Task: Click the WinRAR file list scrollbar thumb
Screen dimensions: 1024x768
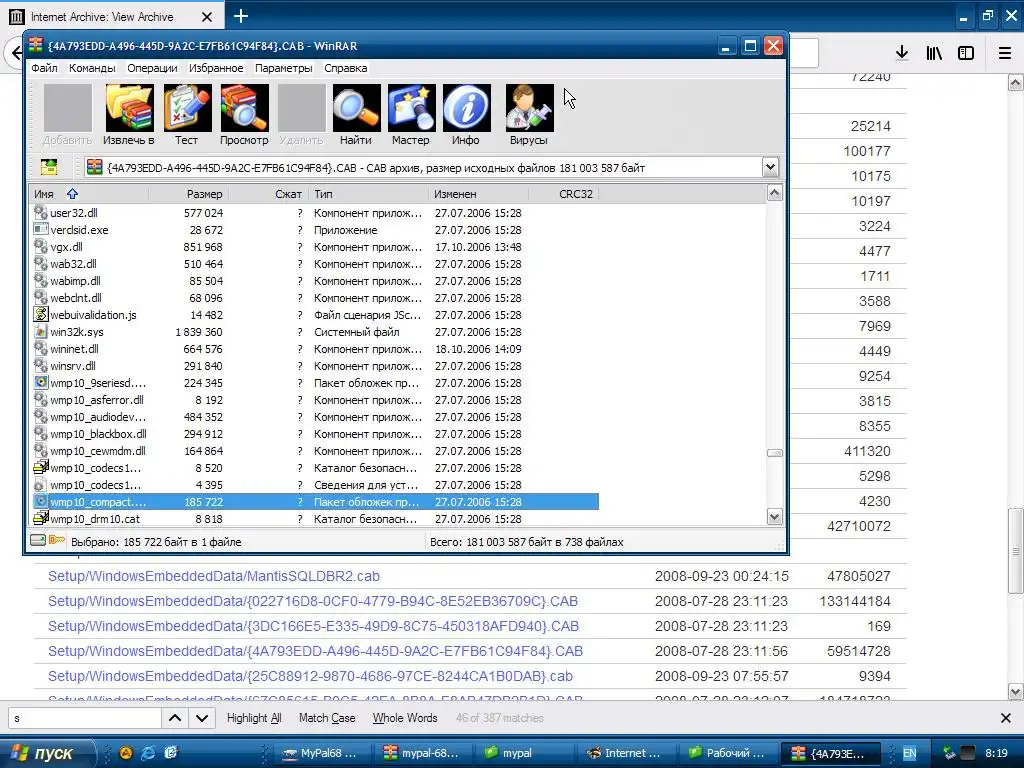Action: click(775, 453)
